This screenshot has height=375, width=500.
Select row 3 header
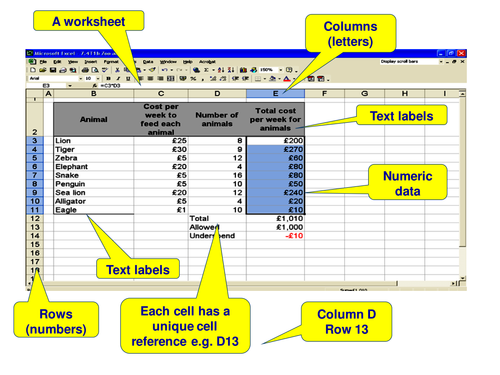pos(35,141)
